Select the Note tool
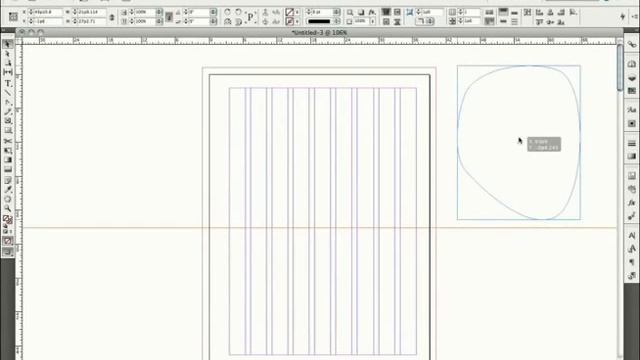Viewport: 640px width, 360px height. coord(7,180)
